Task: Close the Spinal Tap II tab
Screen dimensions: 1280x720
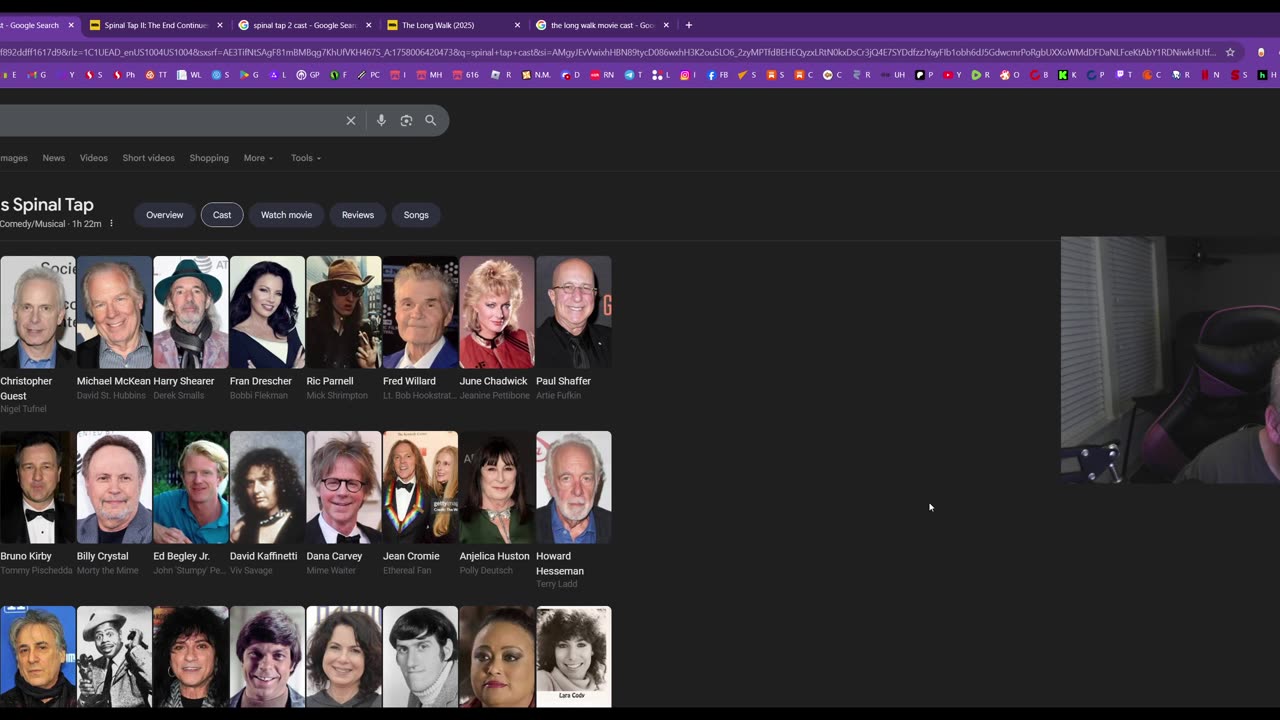Action: 220,25
